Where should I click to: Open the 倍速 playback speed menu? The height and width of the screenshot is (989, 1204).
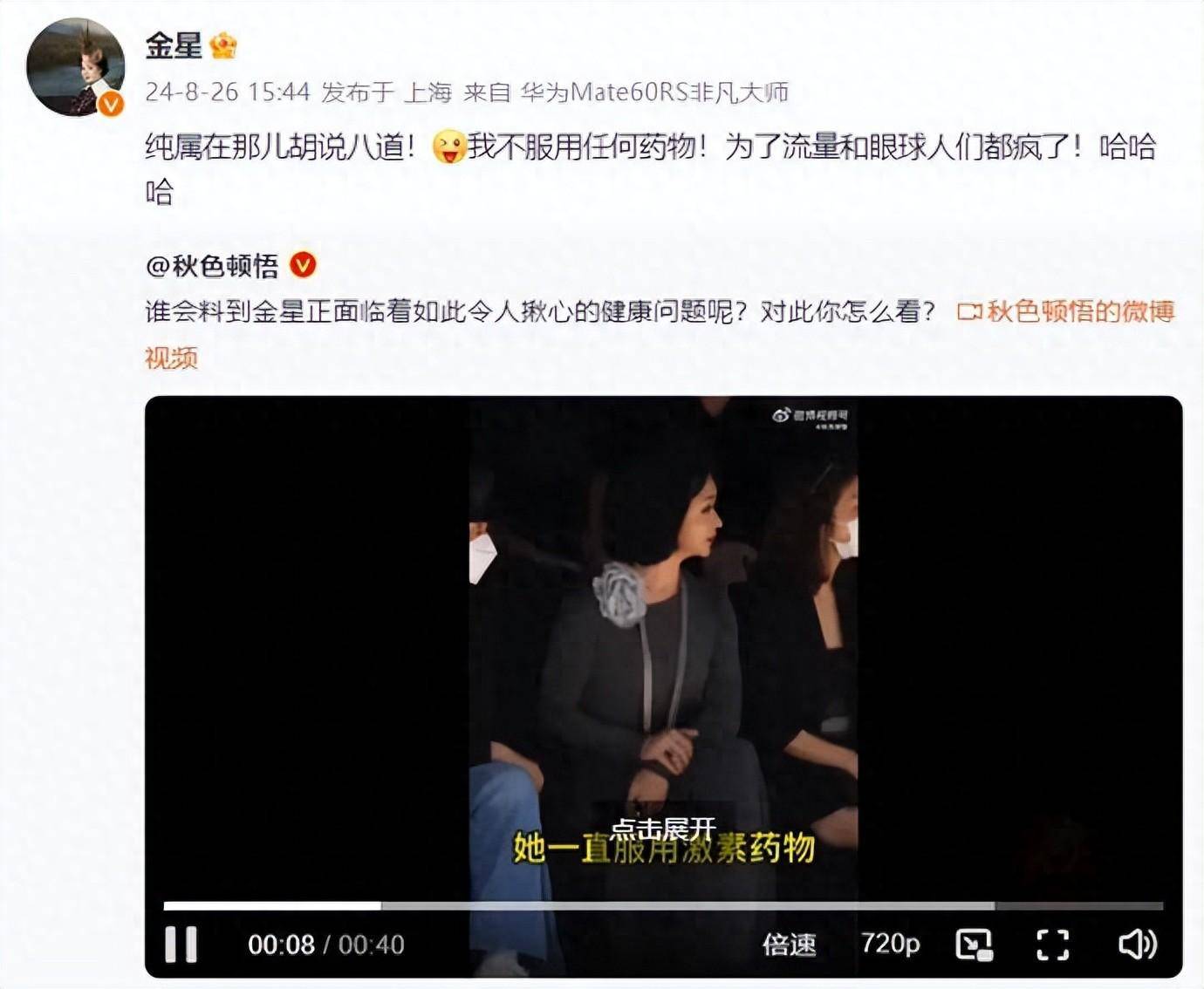pos(789,945)
